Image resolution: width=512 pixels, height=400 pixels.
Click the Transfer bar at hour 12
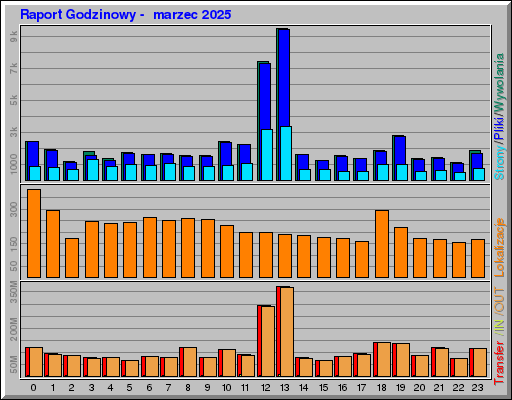click(x=266, y=341)
